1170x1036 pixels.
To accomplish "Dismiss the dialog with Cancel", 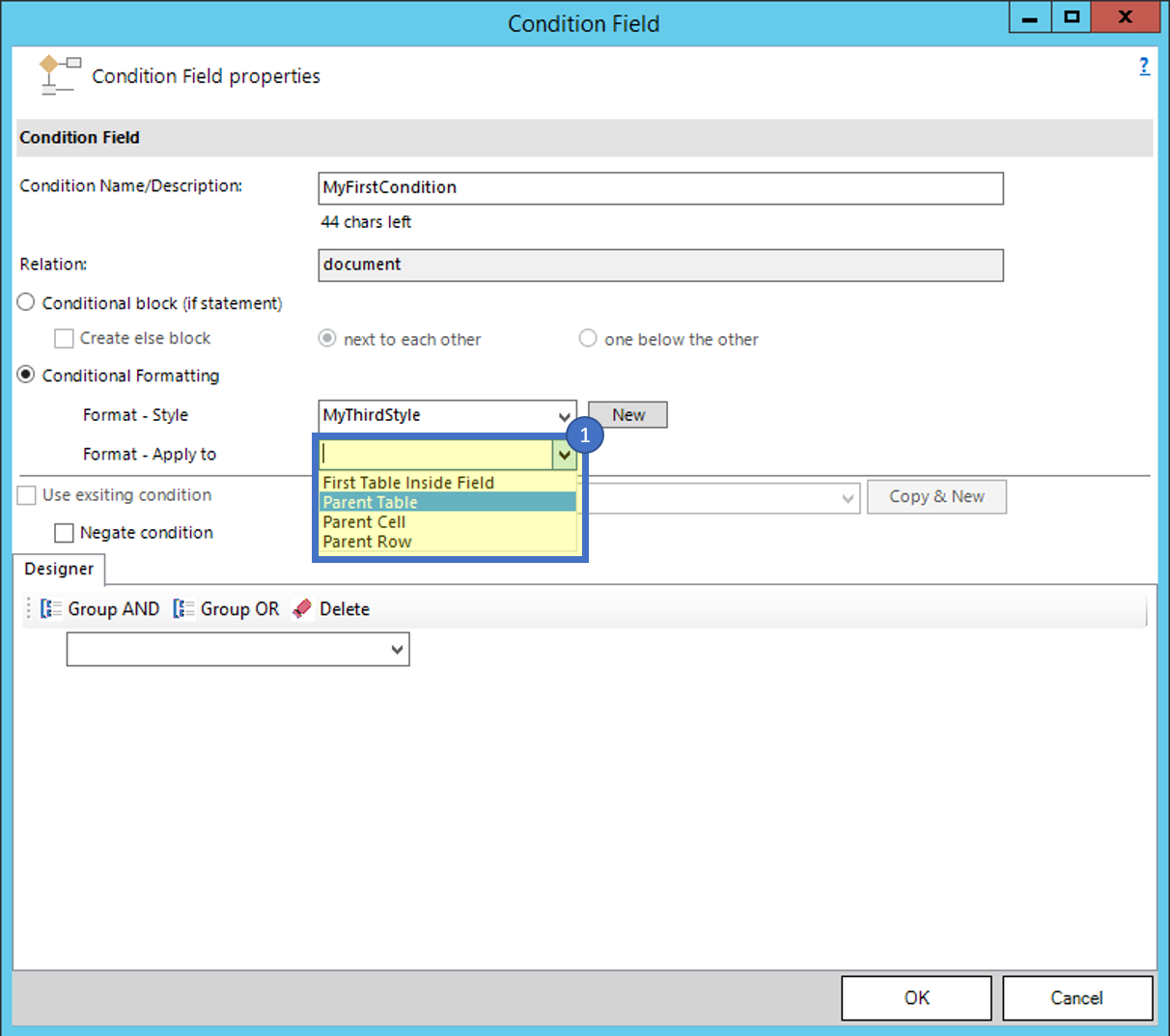I will point(1077,997).
